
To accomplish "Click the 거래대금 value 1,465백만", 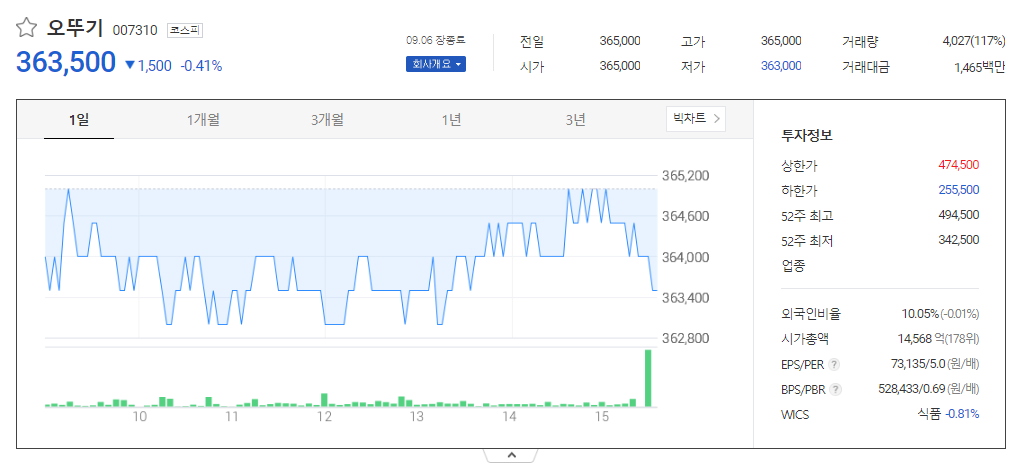I will (980, 66).
